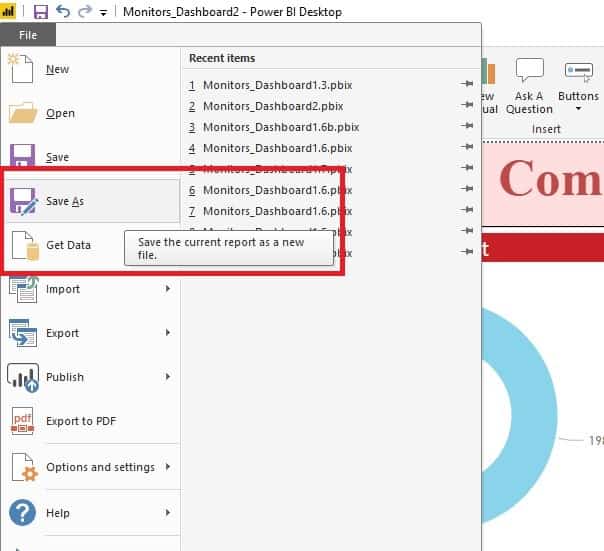Open recent item 4 Monitors_Dashboard1.6.pbix

pyautogui.click(x=277, y=148)
